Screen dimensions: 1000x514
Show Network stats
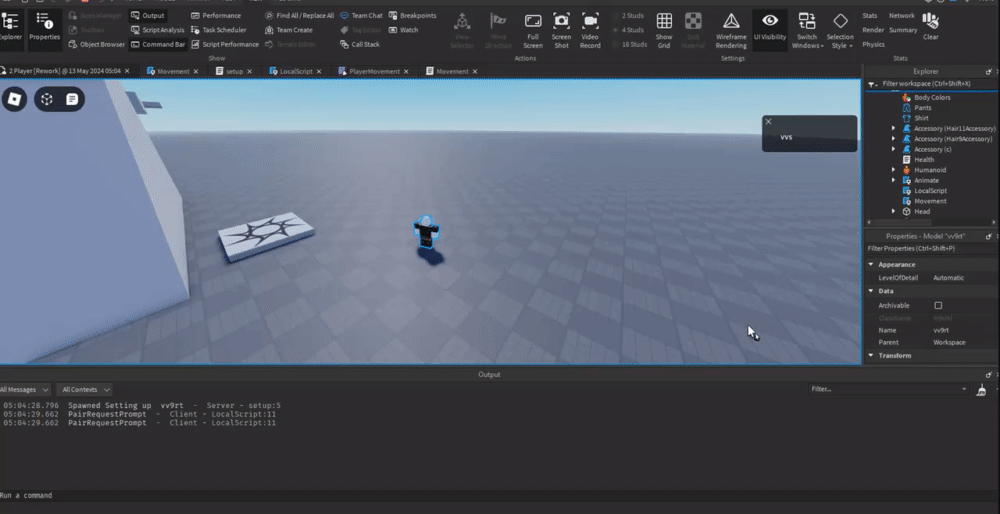click(901, 15)
